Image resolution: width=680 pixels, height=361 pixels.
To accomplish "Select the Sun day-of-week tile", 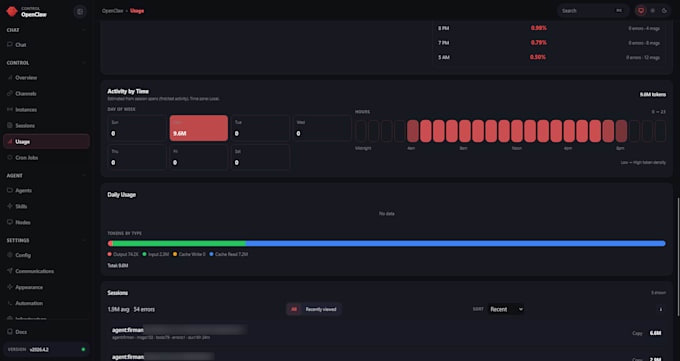I will pyautogui.click(x=137, y=128).
